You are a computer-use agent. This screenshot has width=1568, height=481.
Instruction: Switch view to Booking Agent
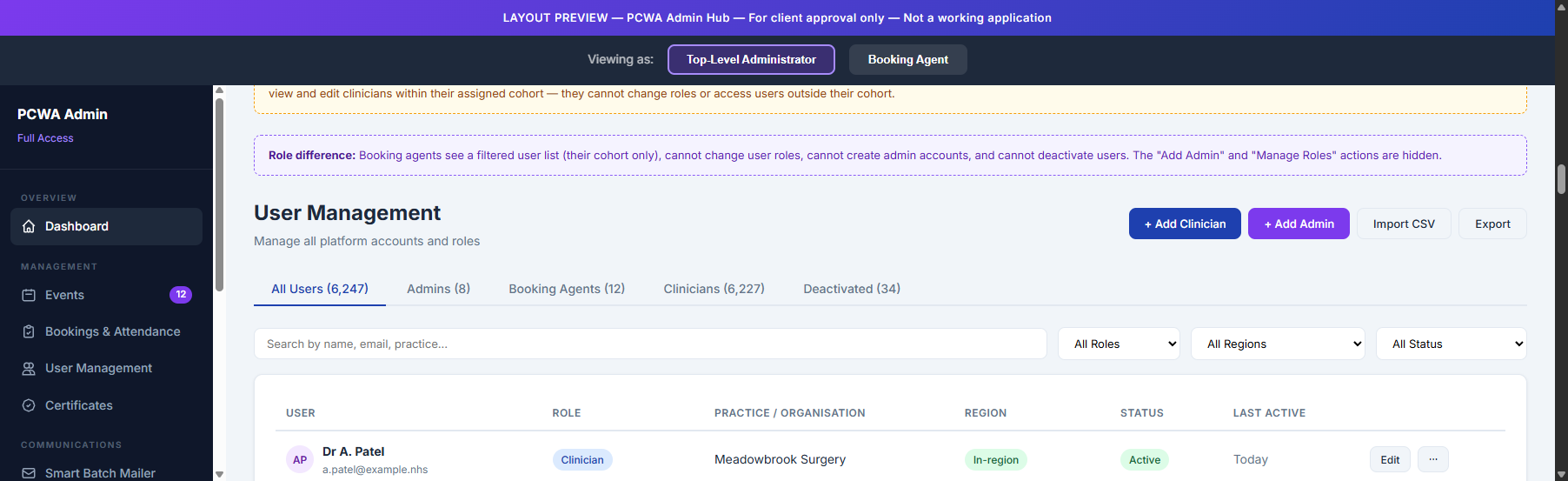tap(907, 60)
